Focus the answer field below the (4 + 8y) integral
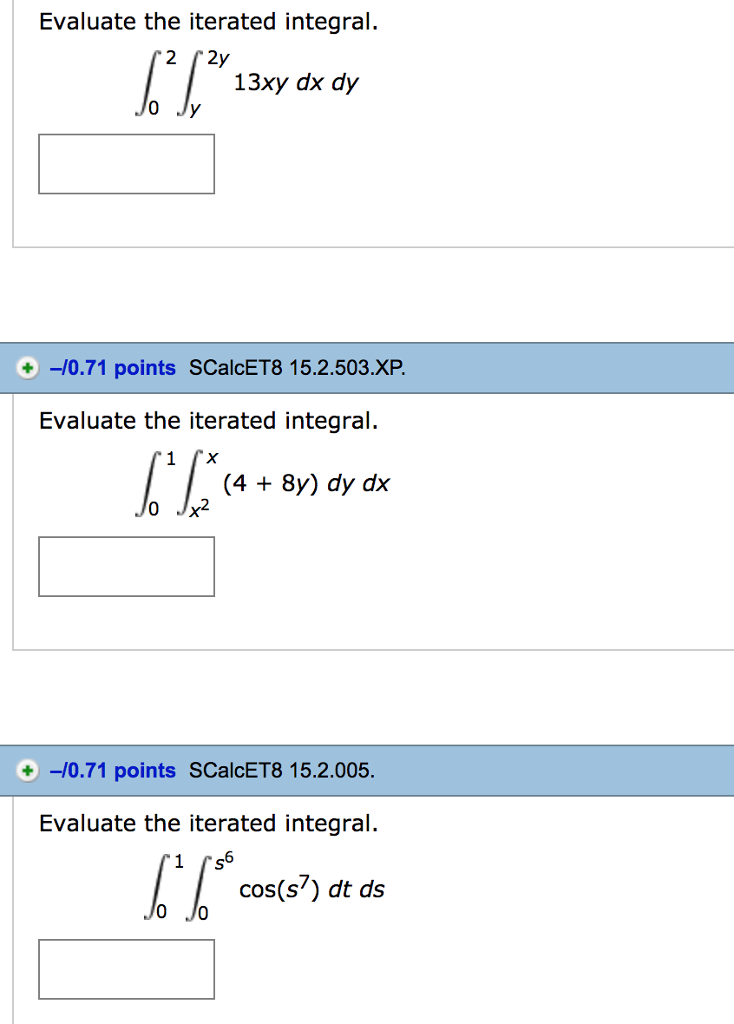The image size is (734, 1024). point(126,567)
